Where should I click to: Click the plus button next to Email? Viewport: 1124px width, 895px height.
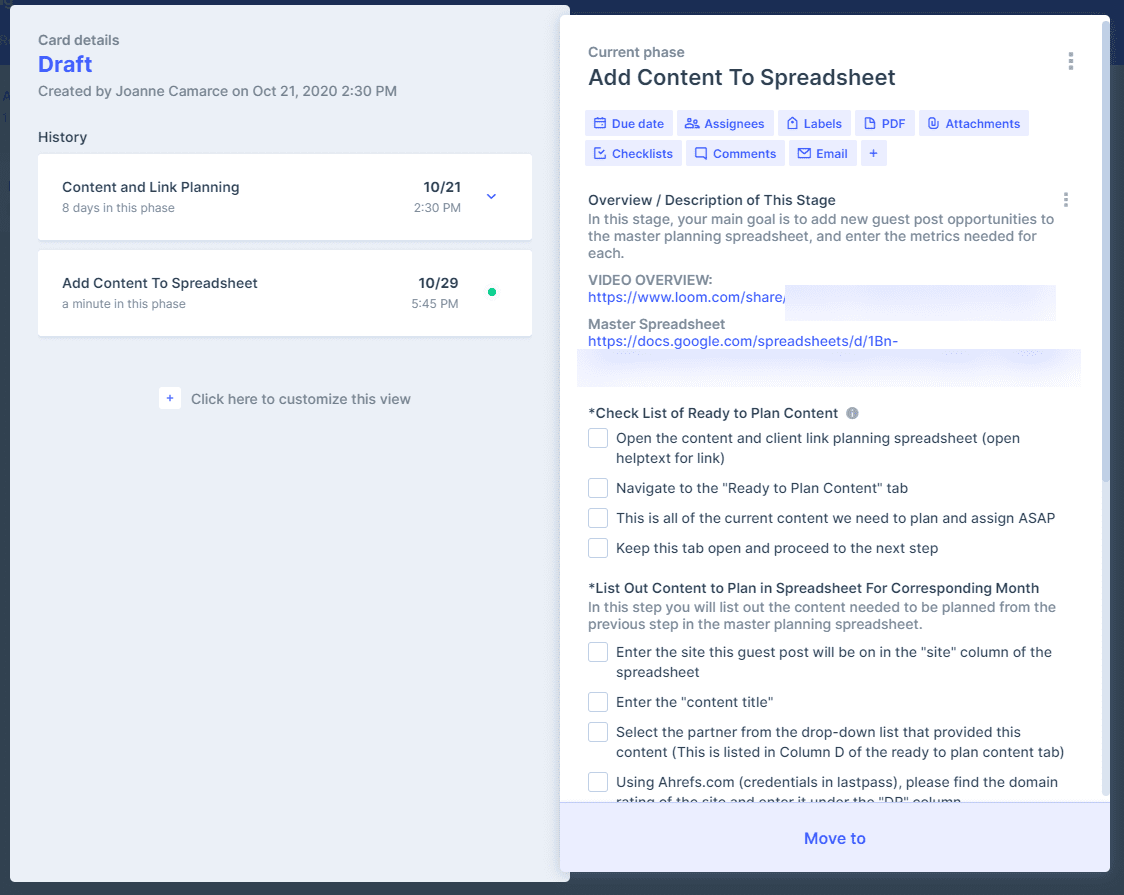873,153
